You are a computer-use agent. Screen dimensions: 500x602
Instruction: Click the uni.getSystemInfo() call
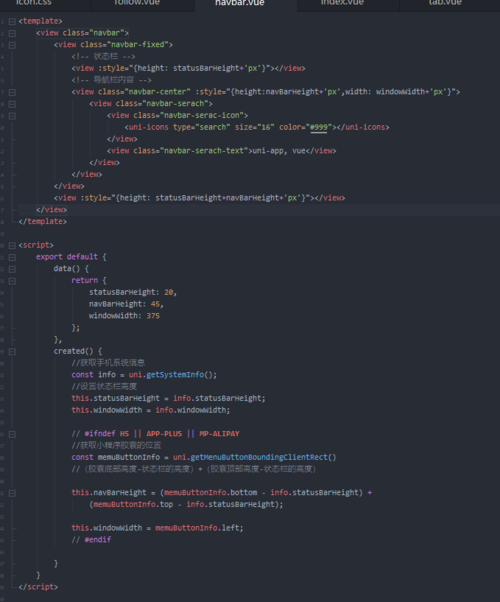coord(172,375)
